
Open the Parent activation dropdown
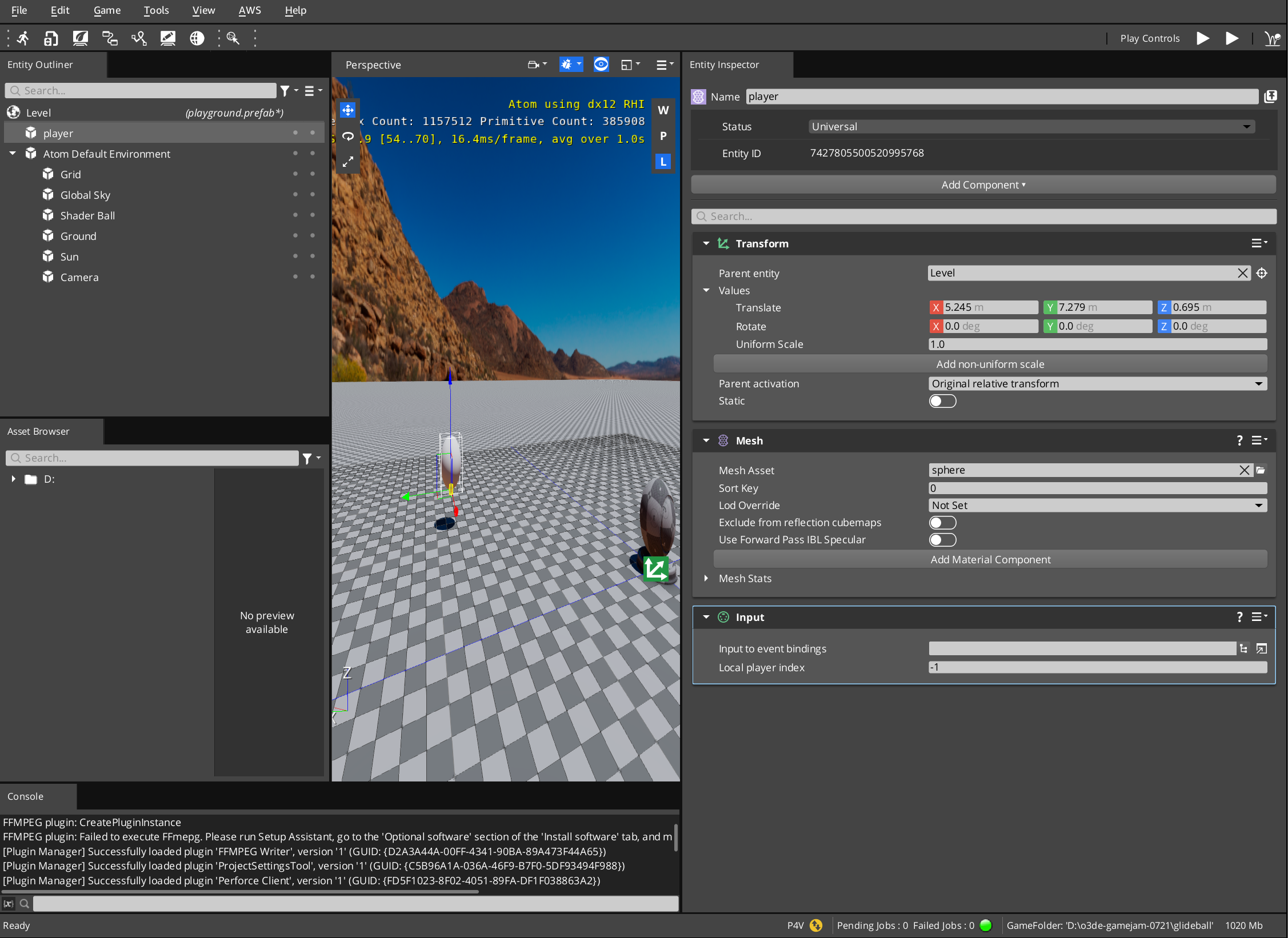coord(1098,384)
